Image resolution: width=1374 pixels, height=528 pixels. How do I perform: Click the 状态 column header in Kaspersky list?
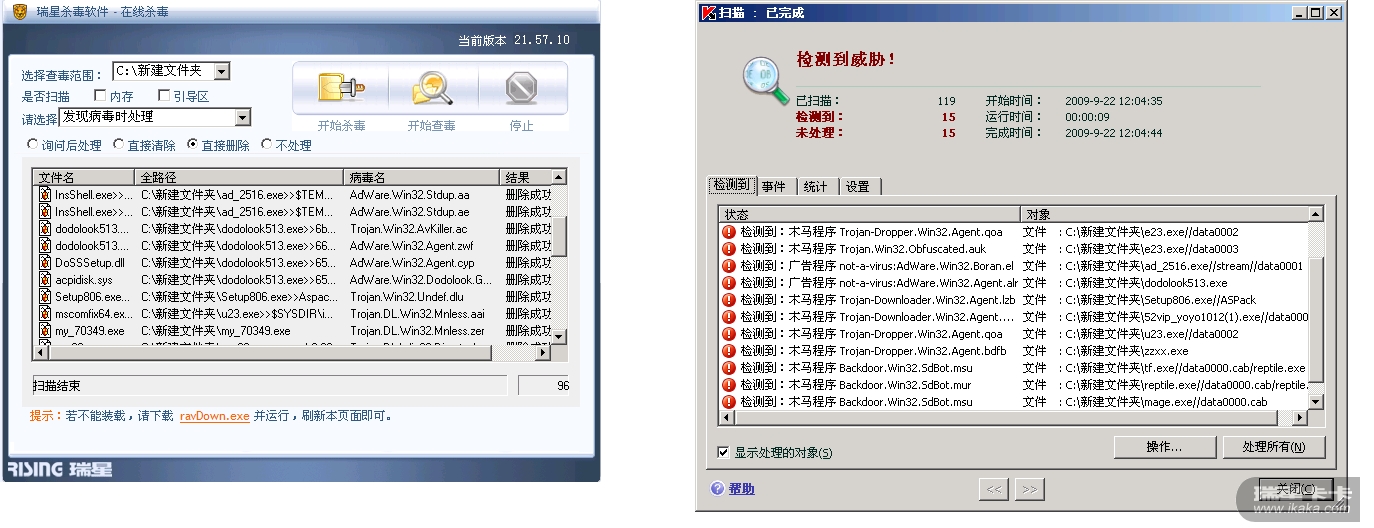point(869,214)
